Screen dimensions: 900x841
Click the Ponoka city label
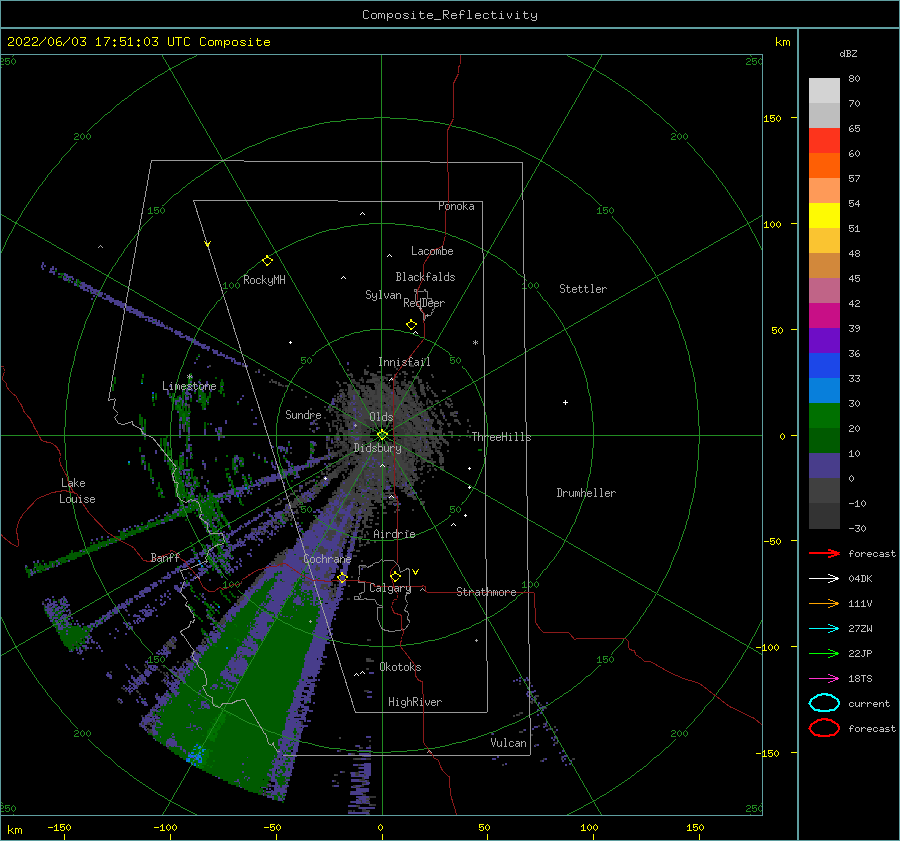tap(456, 206)
